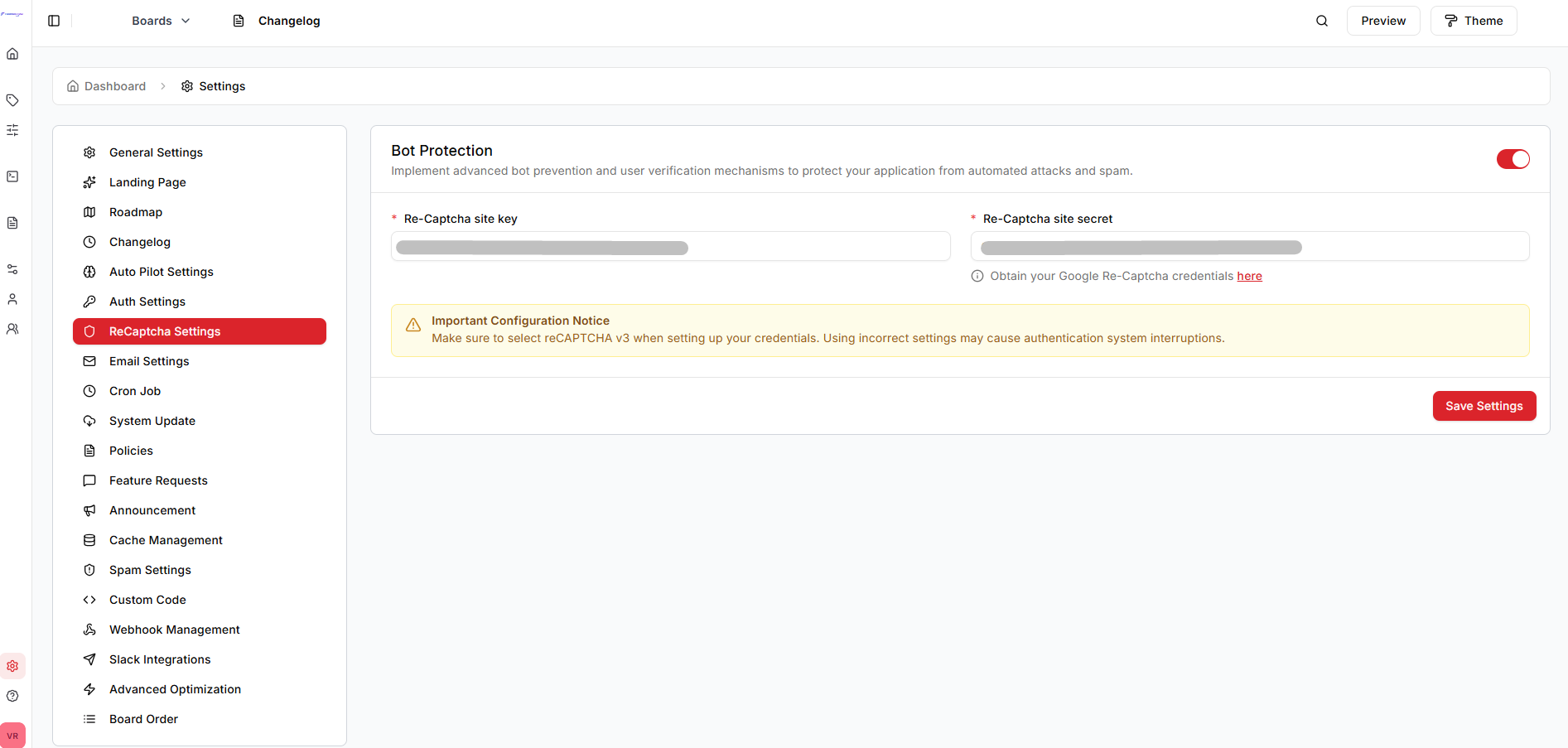Click the Re-Captcha site key field
The image size is (1568, 748).
click(x=670, y=247)
